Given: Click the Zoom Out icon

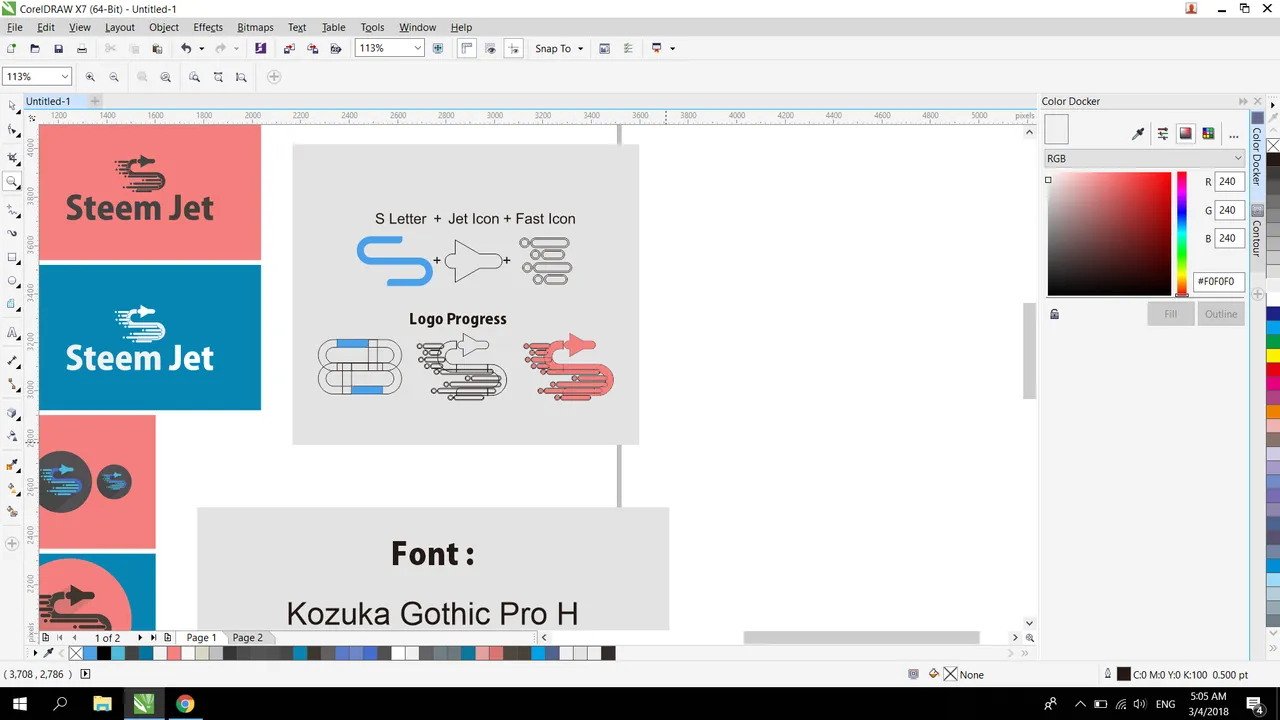Looking at the screenshot, I should (x=113, y=77).
